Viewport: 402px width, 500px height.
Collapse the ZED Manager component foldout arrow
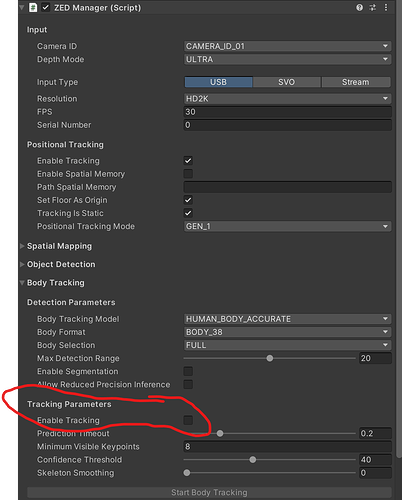click(22, 7)
